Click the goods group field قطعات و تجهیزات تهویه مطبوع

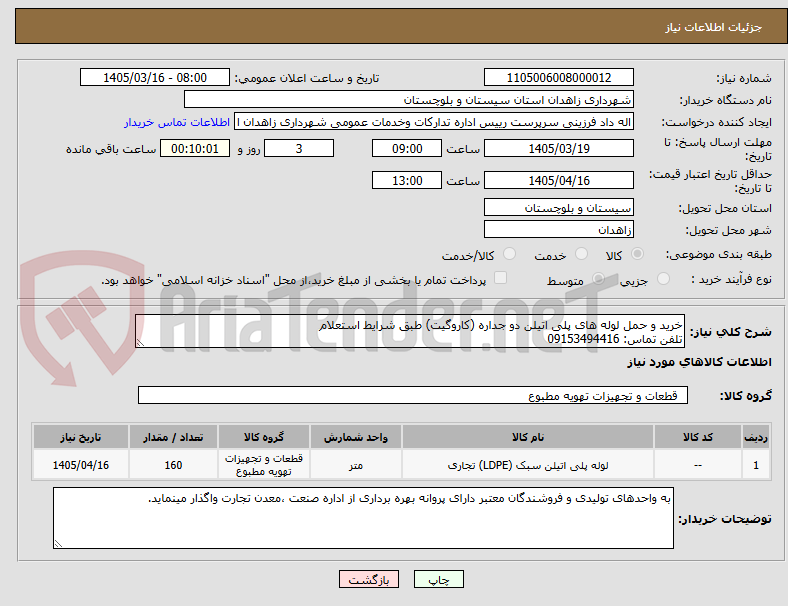click(413, 395)
